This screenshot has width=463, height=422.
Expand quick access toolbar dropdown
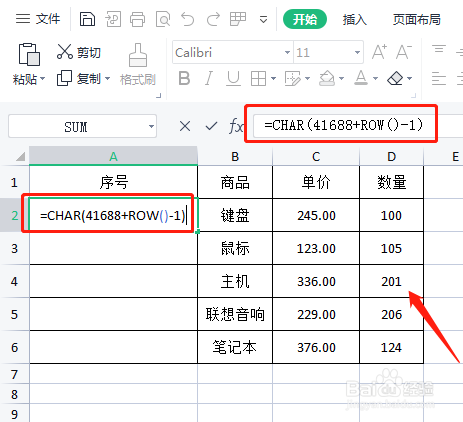[x=263, y=20]
